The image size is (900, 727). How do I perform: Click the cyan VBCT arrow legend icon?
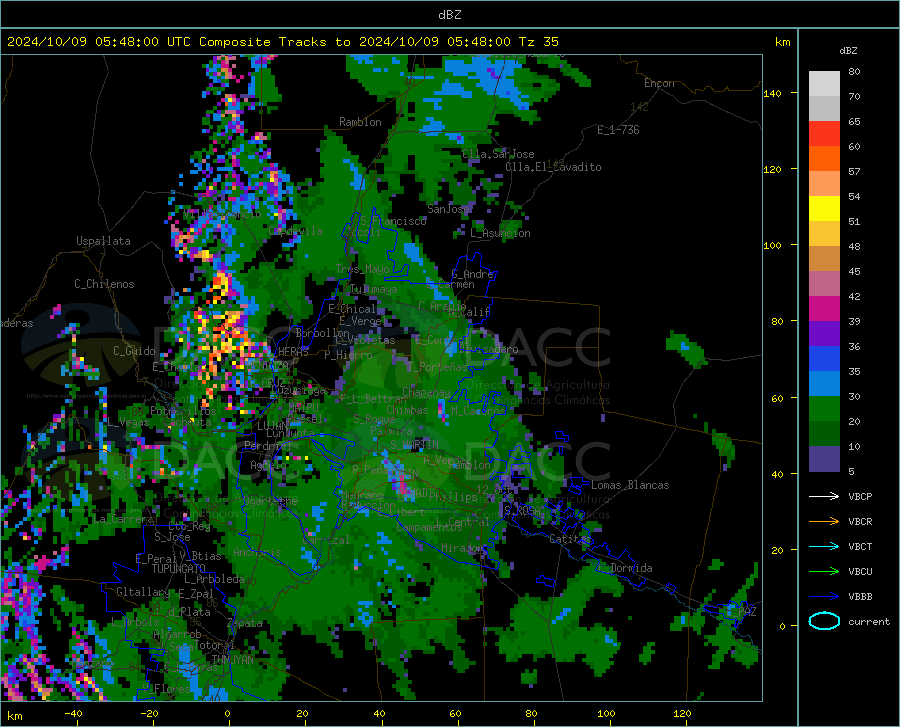coord(824,546)
